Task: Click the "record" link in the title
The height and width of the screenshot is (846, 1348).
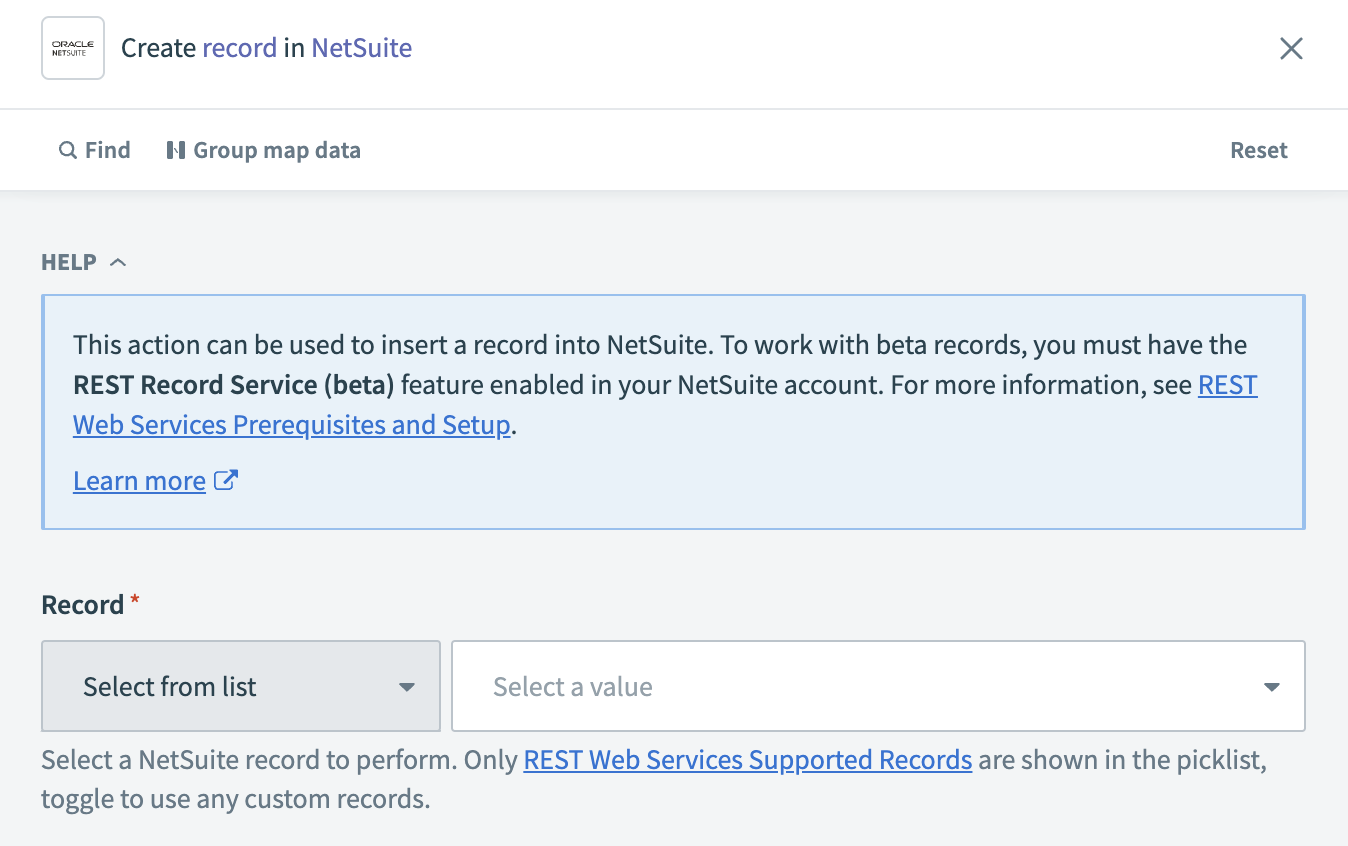Action: pyautogui.click(x=240, y=47)
